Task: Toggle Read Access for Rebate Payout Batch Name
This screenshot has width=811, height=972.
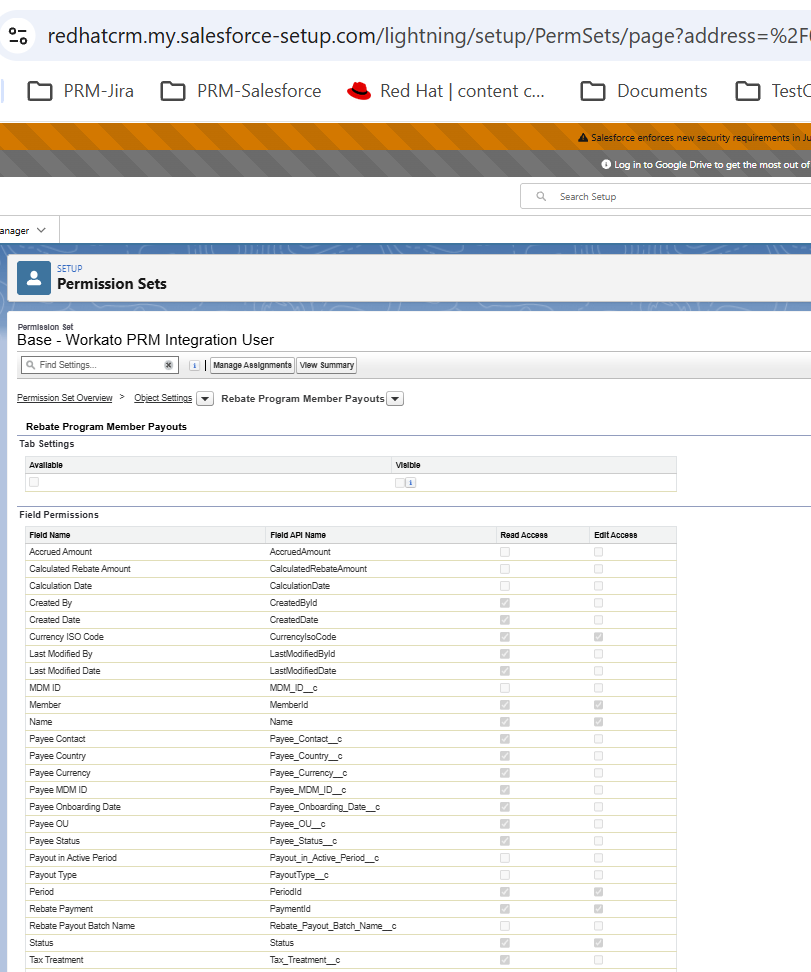Action: [505, 926]
